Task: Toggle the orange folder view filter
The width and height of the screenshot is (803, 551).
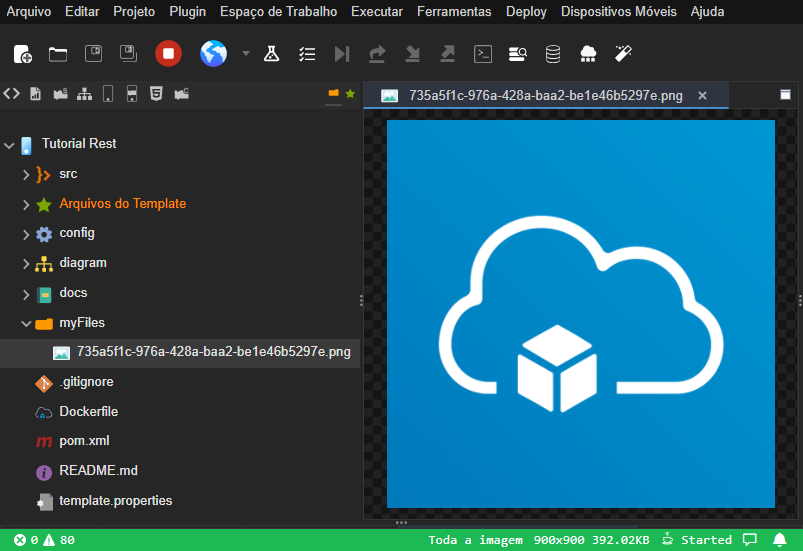Action: pos(333,93)
